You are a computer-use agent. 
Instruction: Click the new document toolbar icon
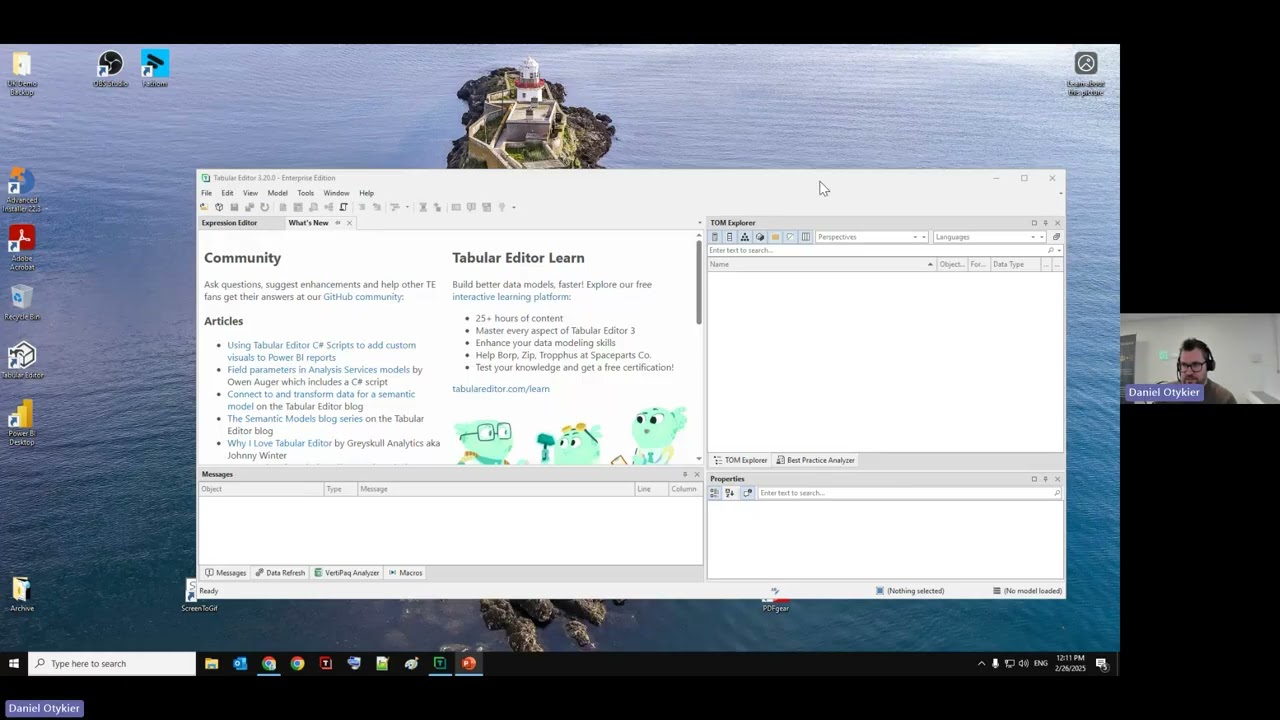click(283, 207)
